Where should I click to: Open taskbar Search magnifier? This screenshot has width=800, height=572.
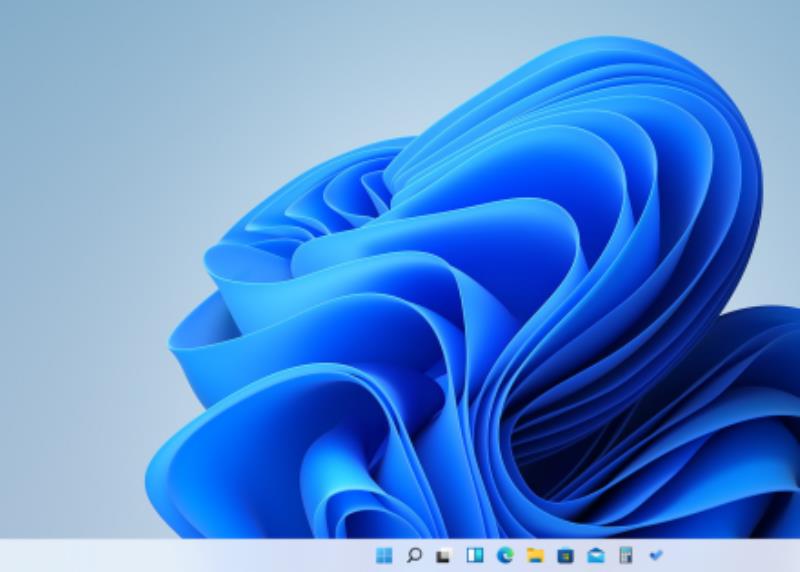(x=414, y=555)
